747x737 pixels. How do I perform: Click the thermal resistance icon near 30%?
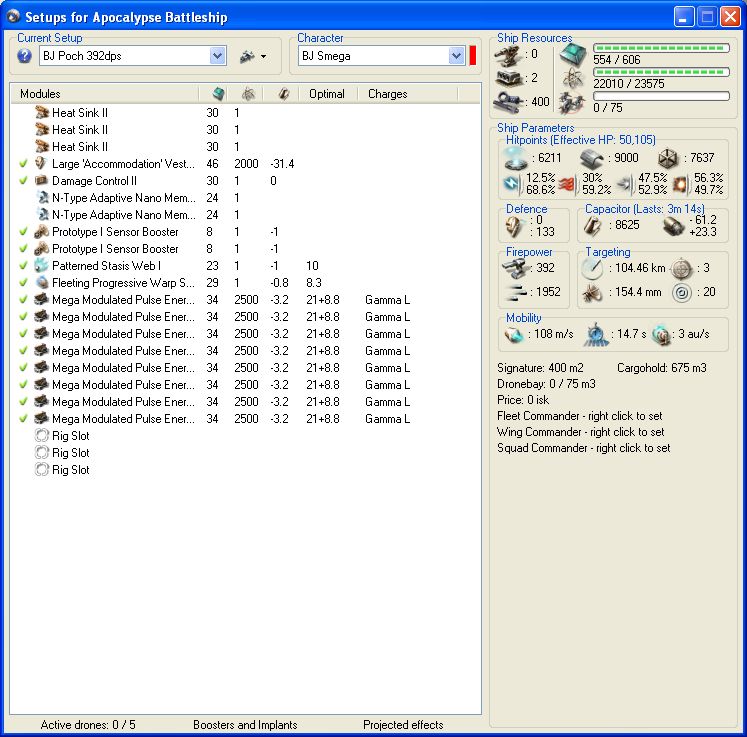566,184
